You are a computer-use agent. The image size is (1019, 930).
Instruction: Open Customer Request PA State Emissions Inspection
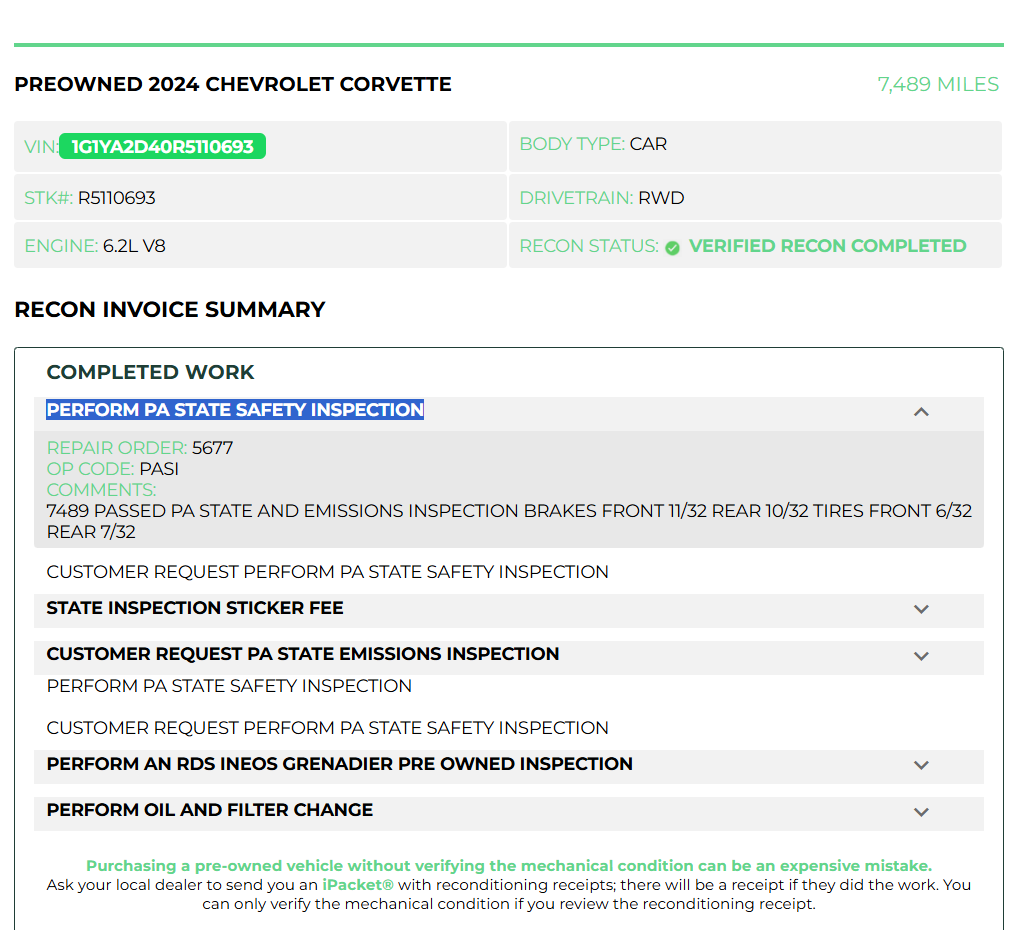click(509, 657)
